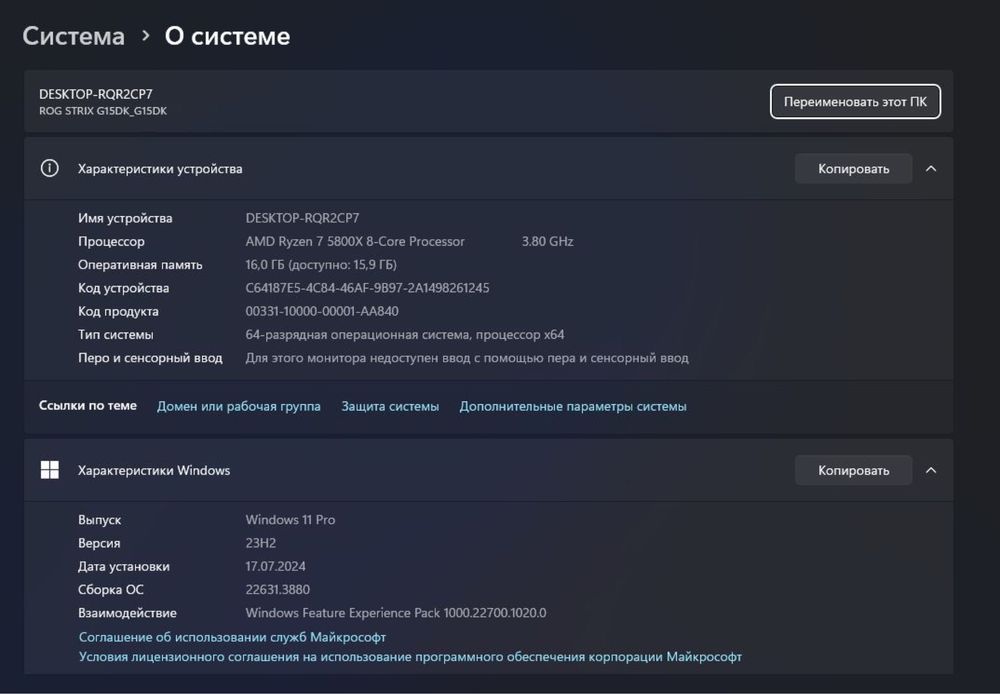
Task: Click the Оперативная память label
Action: [140, 265]
